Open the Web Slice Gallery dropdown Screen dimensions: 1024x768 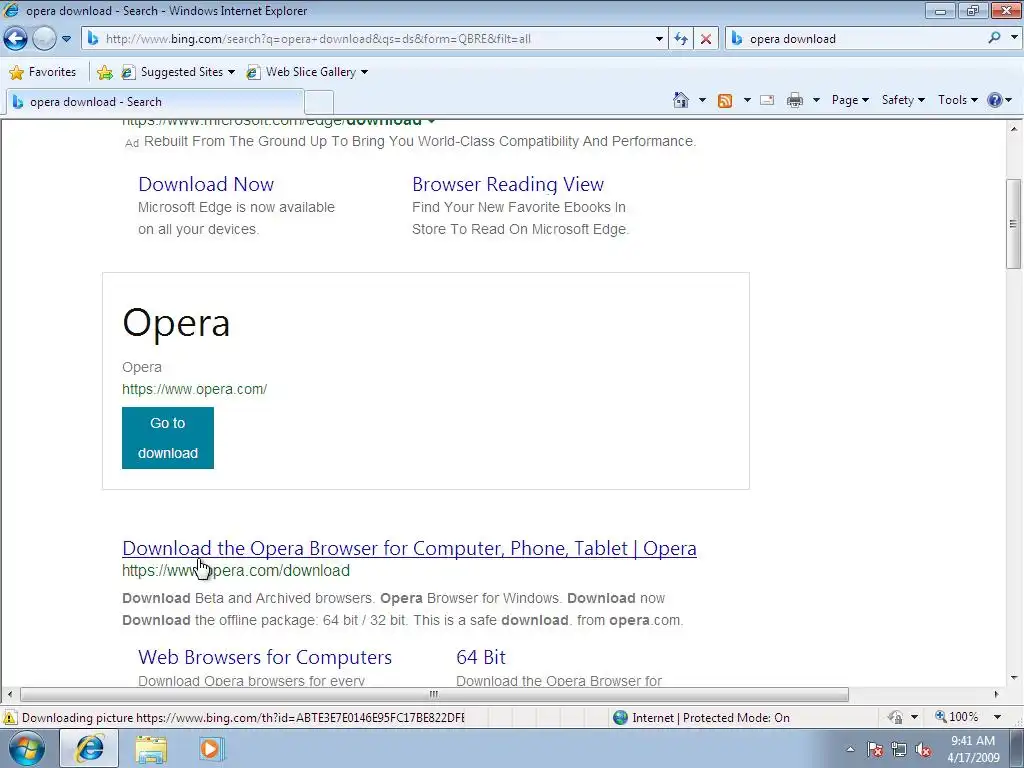pos(307,72)
